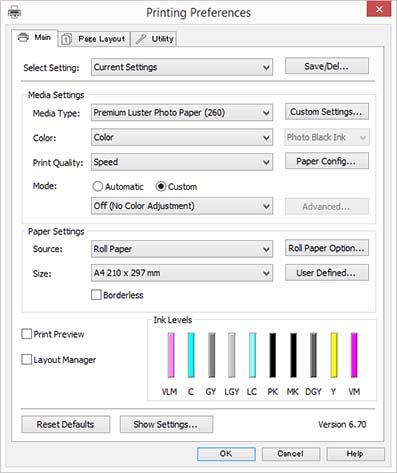Open the Media Type dropdown
Image resolution: width=397 pixels, height=473 pixels.
(x=182, y=113)
